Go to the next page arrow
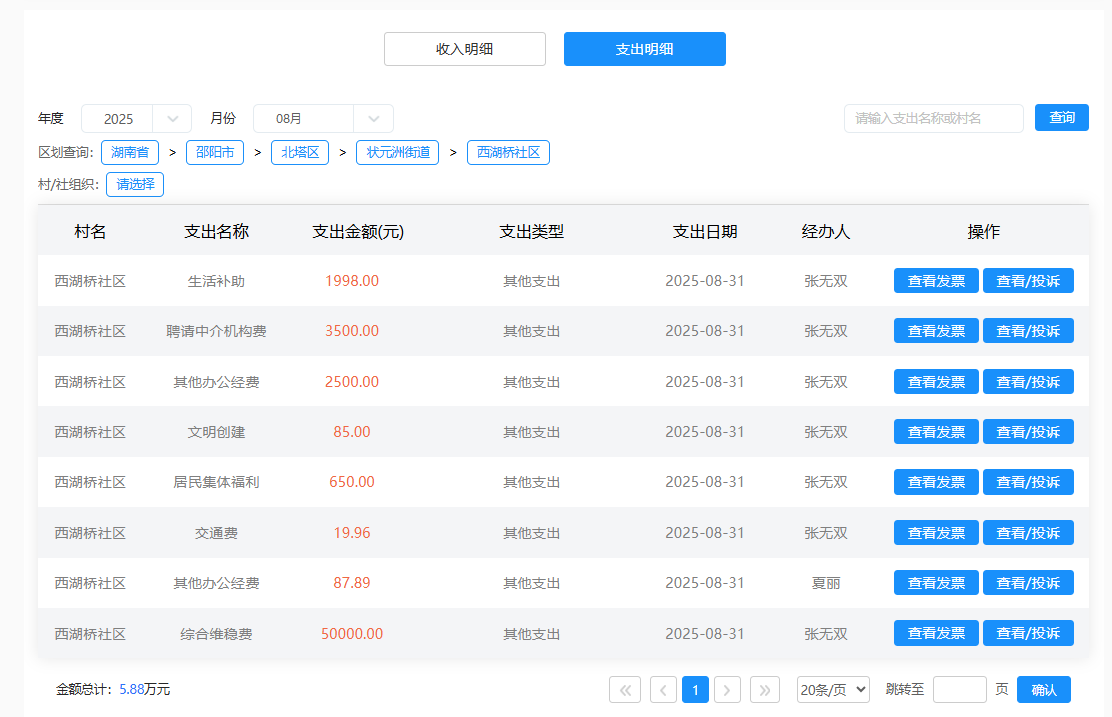The height and width of the screenshot is (717, 1112). [728, 689]
